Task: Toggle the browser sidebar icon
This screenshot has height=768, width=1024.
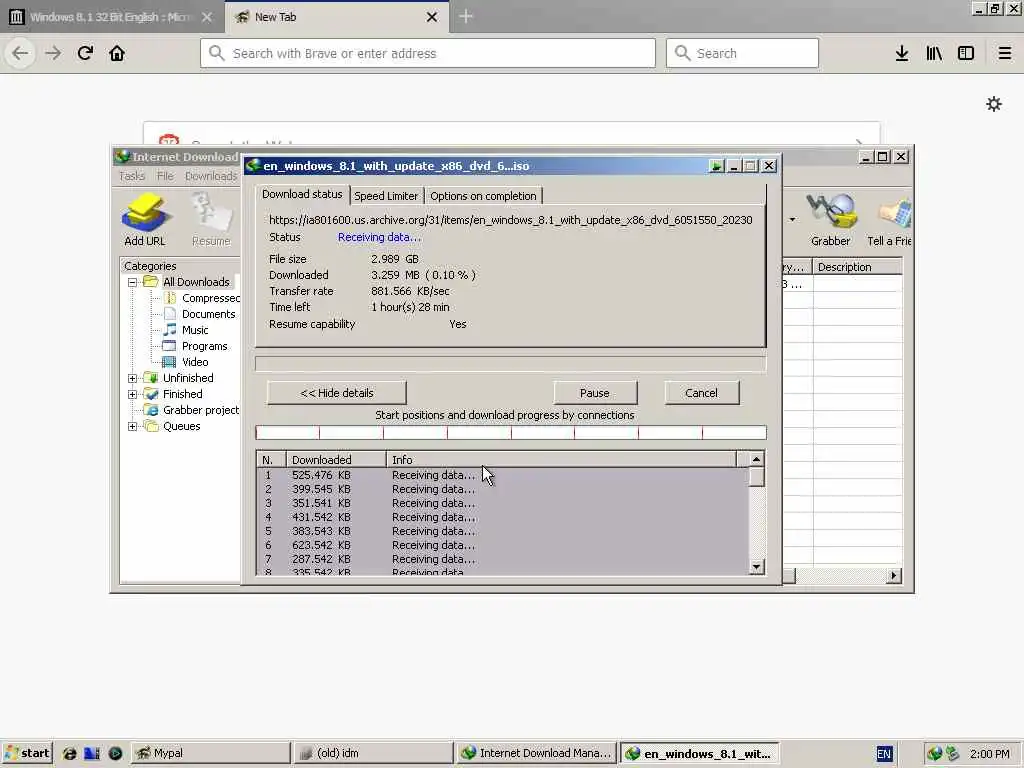Action: click(x=966, y=54)
